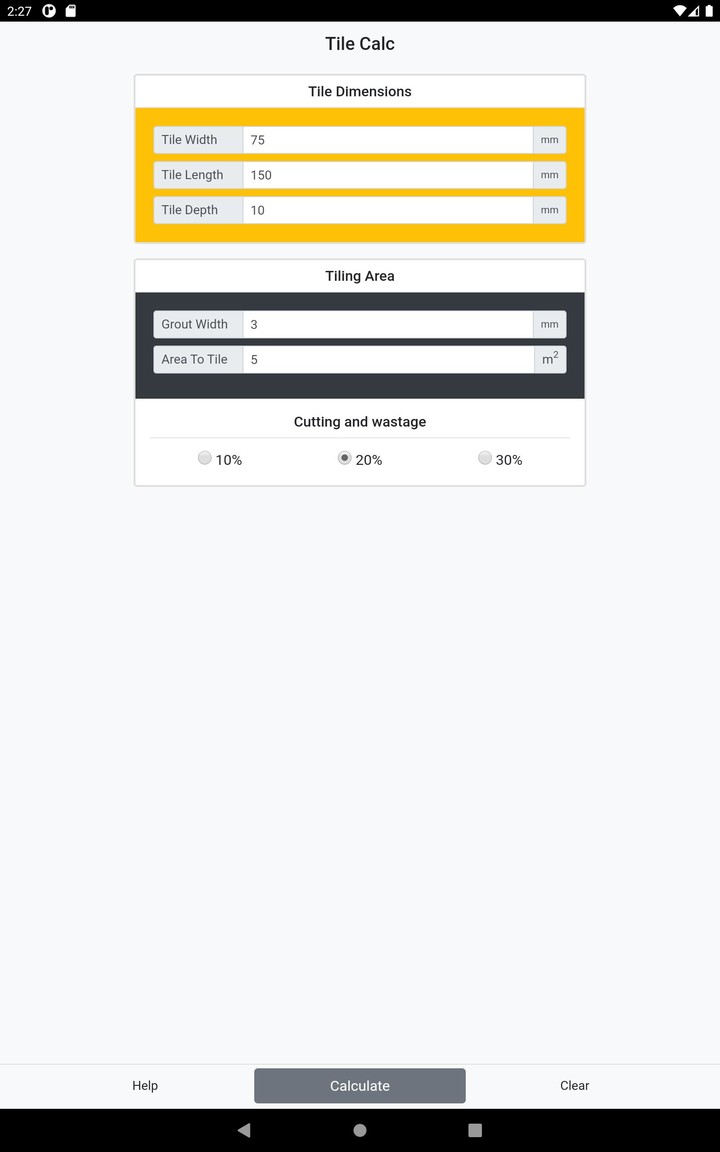Tap the Tile Width mm unit

pos(549,140)
